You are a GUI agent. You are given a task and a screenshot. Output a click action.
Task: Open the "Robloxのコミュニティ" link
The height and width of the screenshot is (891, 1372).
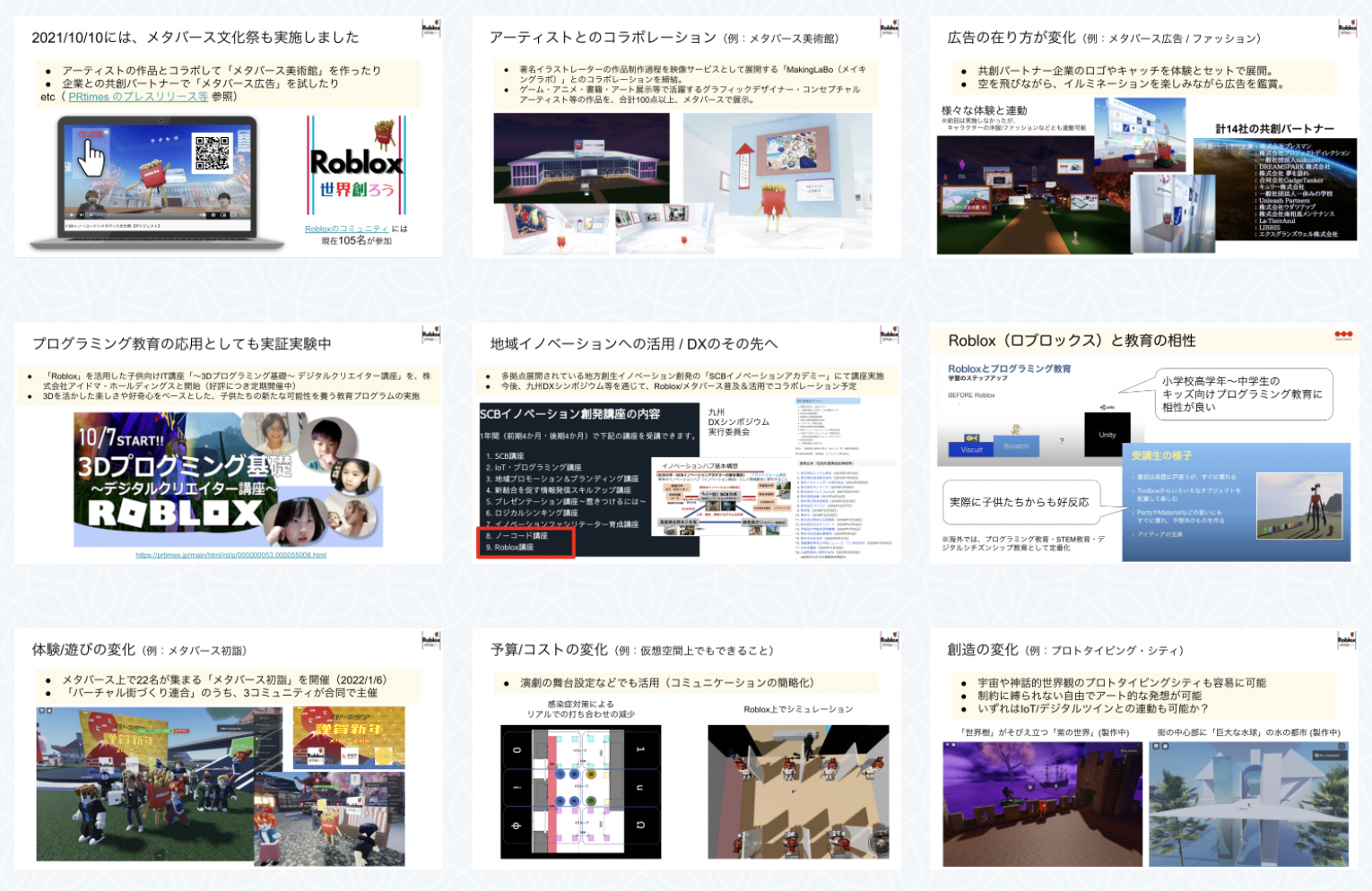tap(346, 229)
